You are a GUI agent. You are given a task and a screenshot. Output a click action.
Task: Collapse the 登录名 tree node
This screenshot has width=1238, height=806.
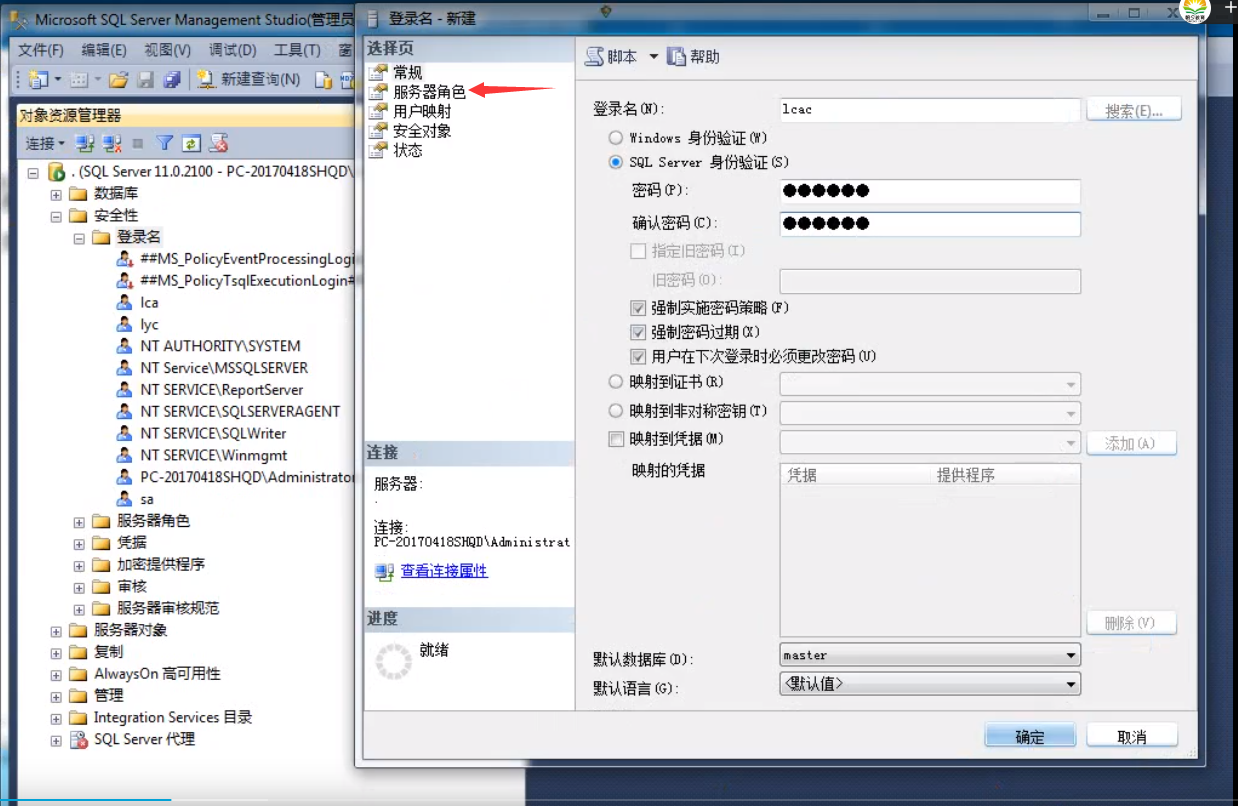point(79,238)
